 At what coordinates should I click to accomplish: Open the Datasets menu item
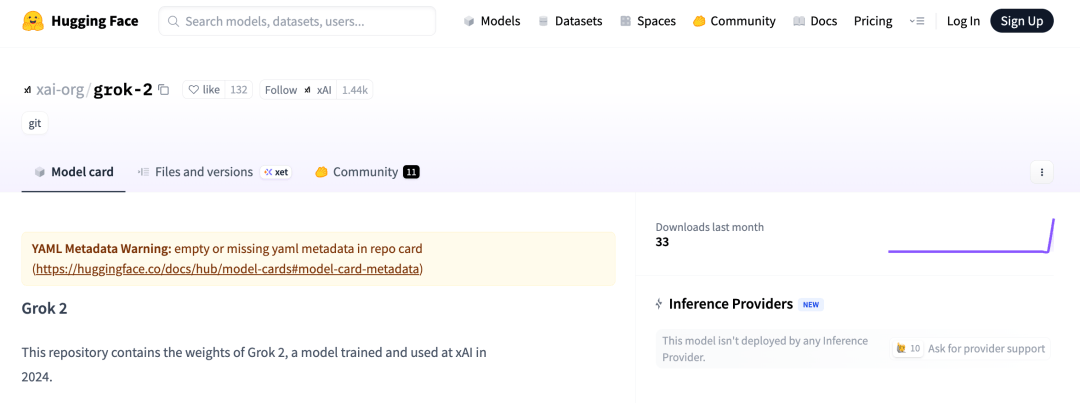coord(570,21)
